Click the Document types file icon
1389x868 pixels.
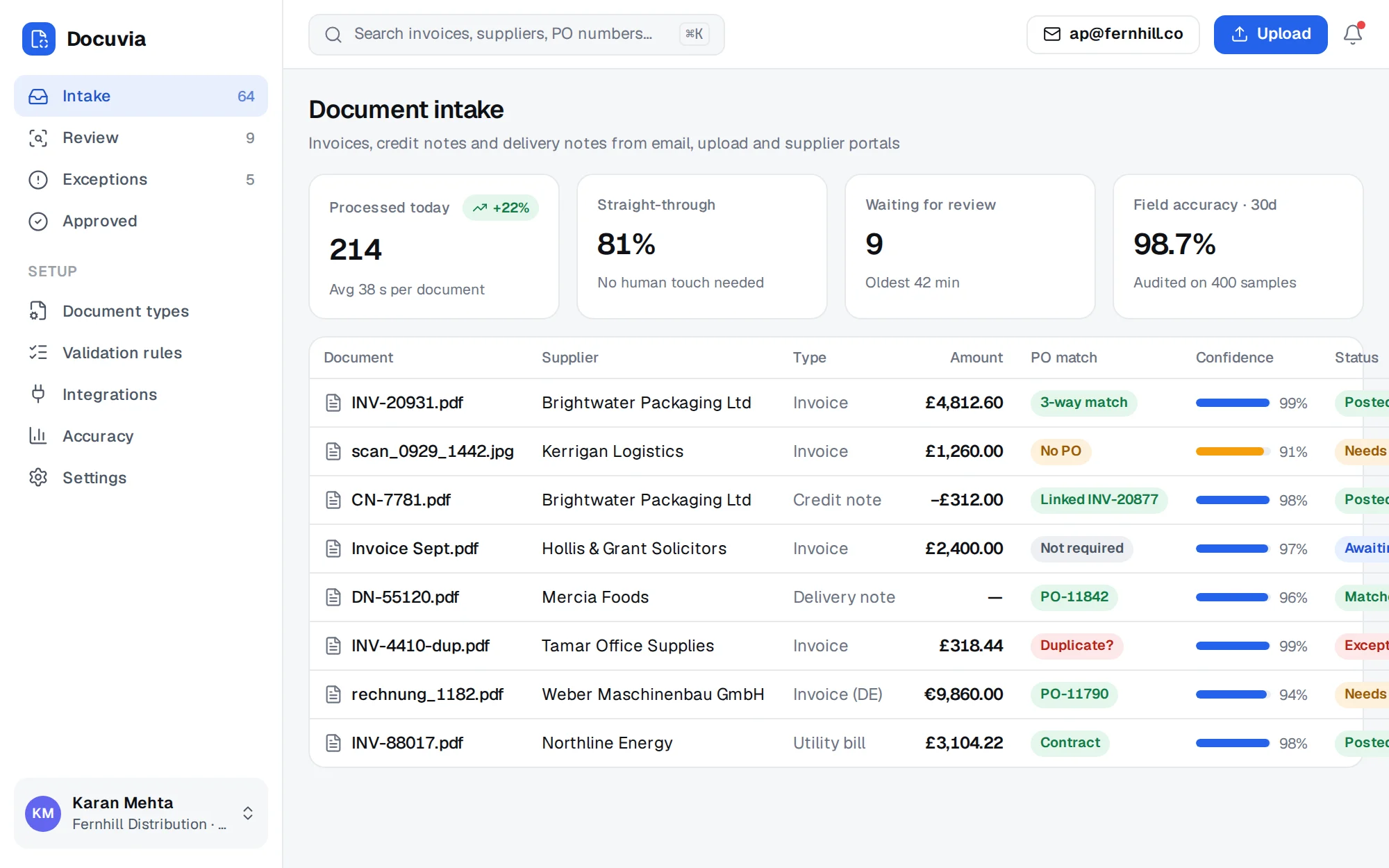point(38,311)
